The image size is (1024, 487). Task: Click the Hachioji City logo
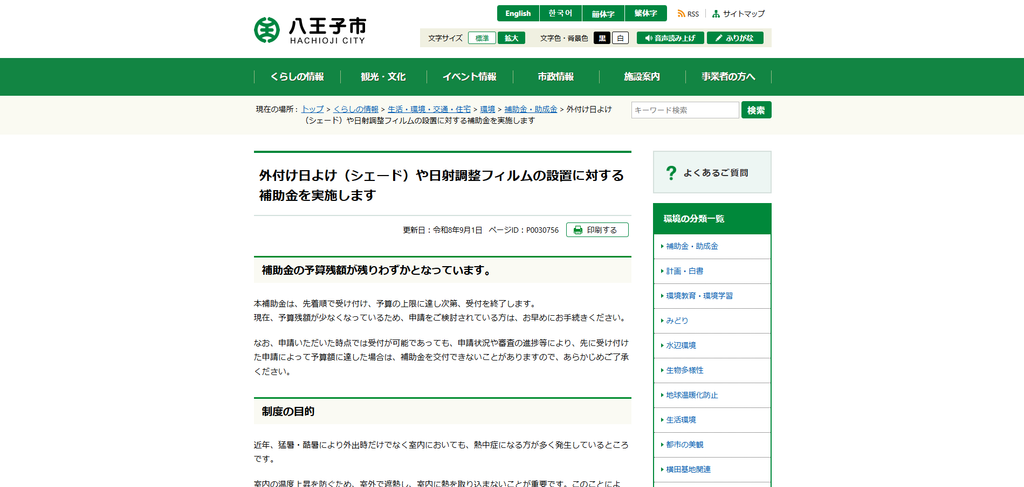tap(310, 29)
